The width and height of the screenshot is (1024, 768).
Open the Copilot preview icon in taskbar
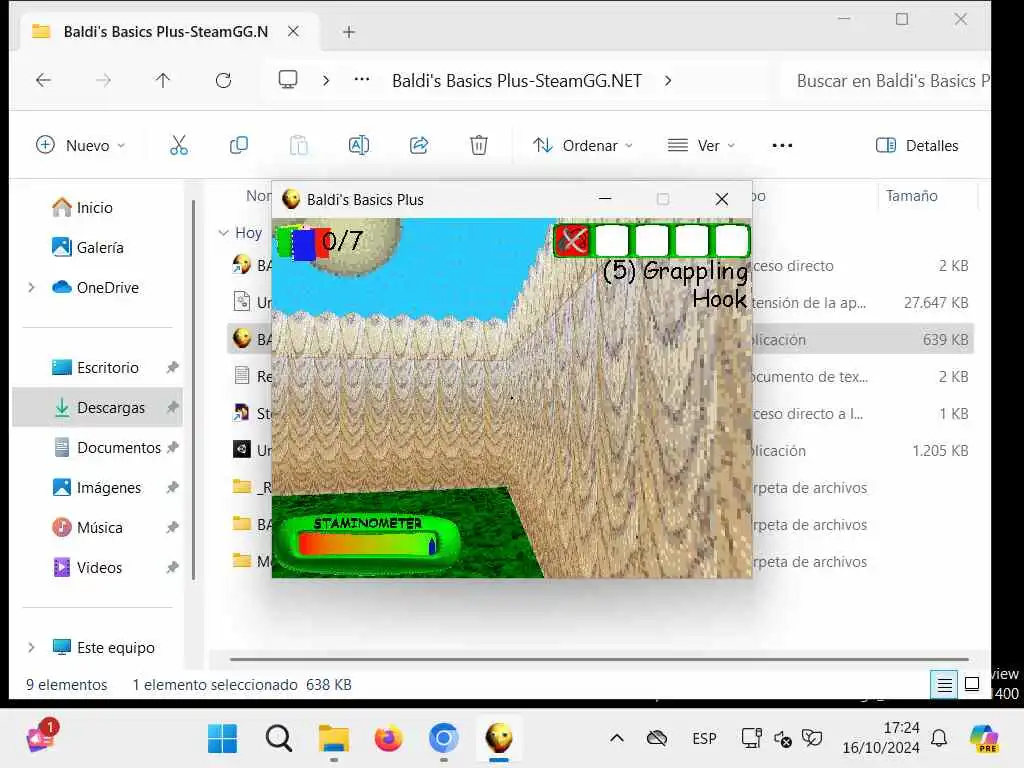click(x=984, y=739)
